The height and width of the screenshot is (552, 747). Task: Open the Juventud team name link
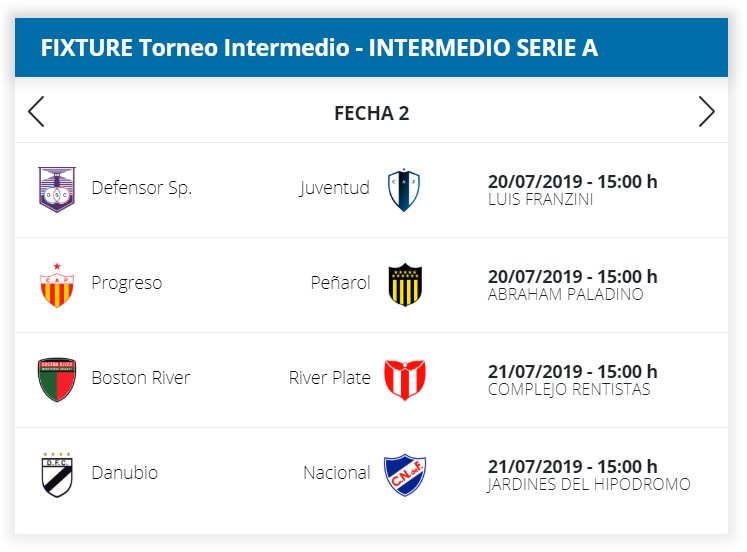[x=334, y=188]
